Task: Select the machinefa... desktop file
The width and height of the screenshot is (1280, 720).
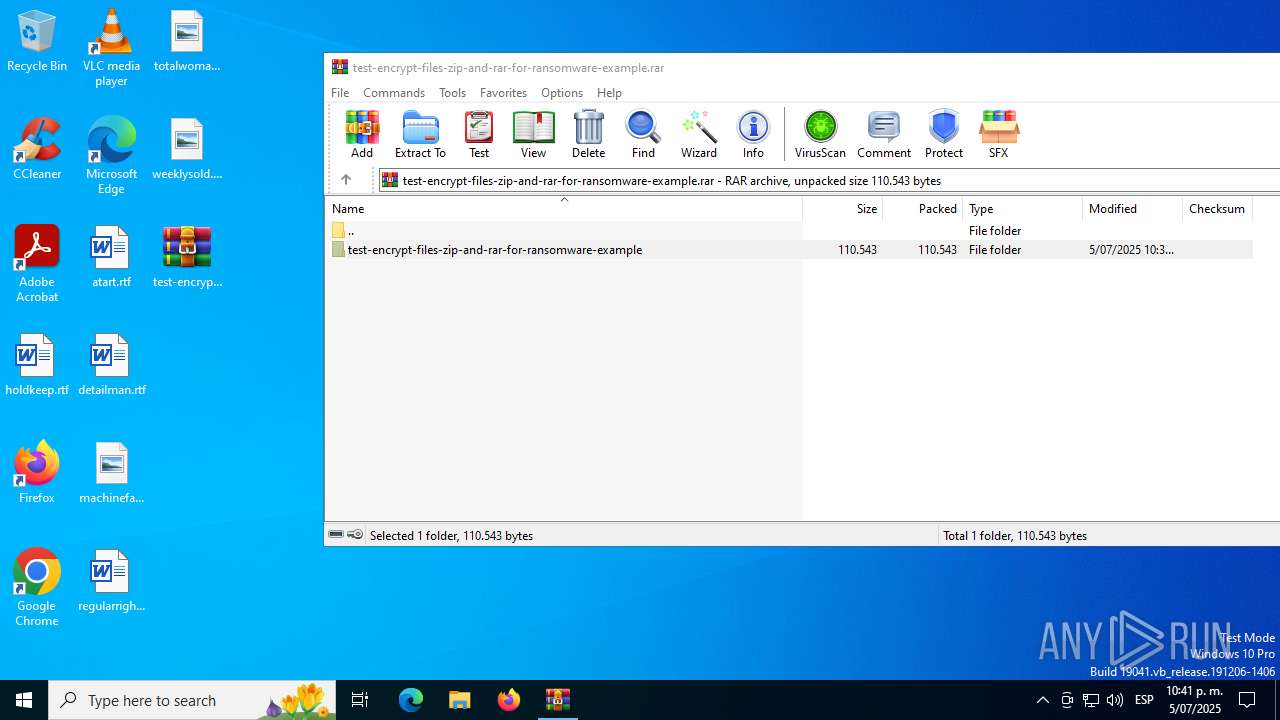Action: pyautogui.click(x=111, y=473)
